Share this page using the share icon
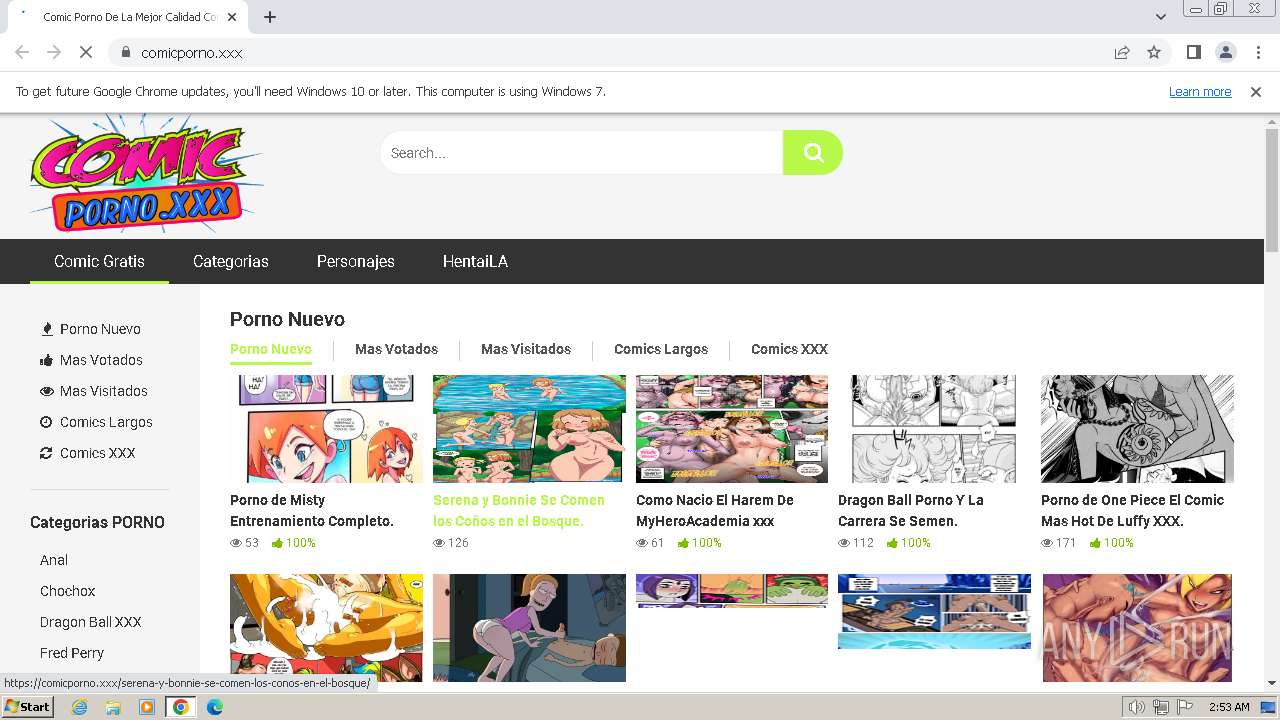Image resolution: width=1280 pixels, height=720 pixels. (1122, 52)
